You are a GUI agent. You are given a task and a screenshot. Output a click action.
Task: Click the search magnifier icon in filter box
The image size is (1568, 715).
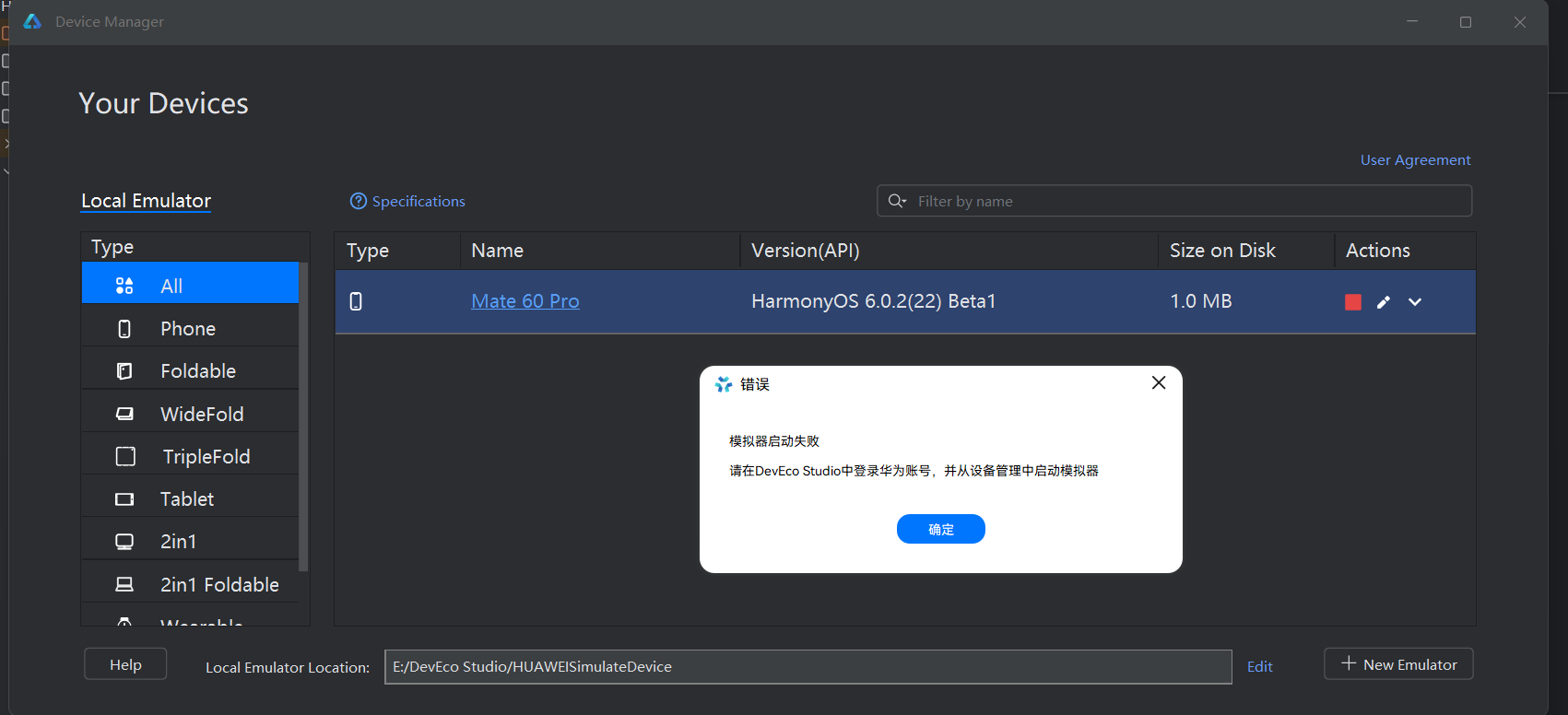pos(896,201)
